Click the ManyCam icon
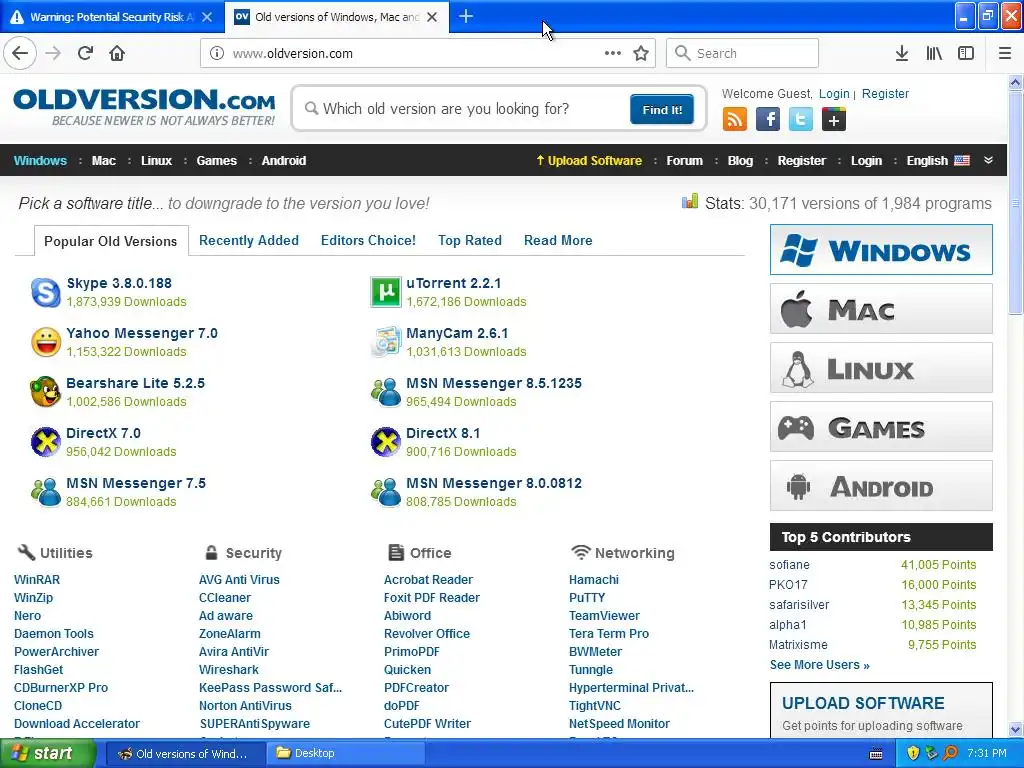This screenshot has width=1024, height=768. [x=385, y=342]
